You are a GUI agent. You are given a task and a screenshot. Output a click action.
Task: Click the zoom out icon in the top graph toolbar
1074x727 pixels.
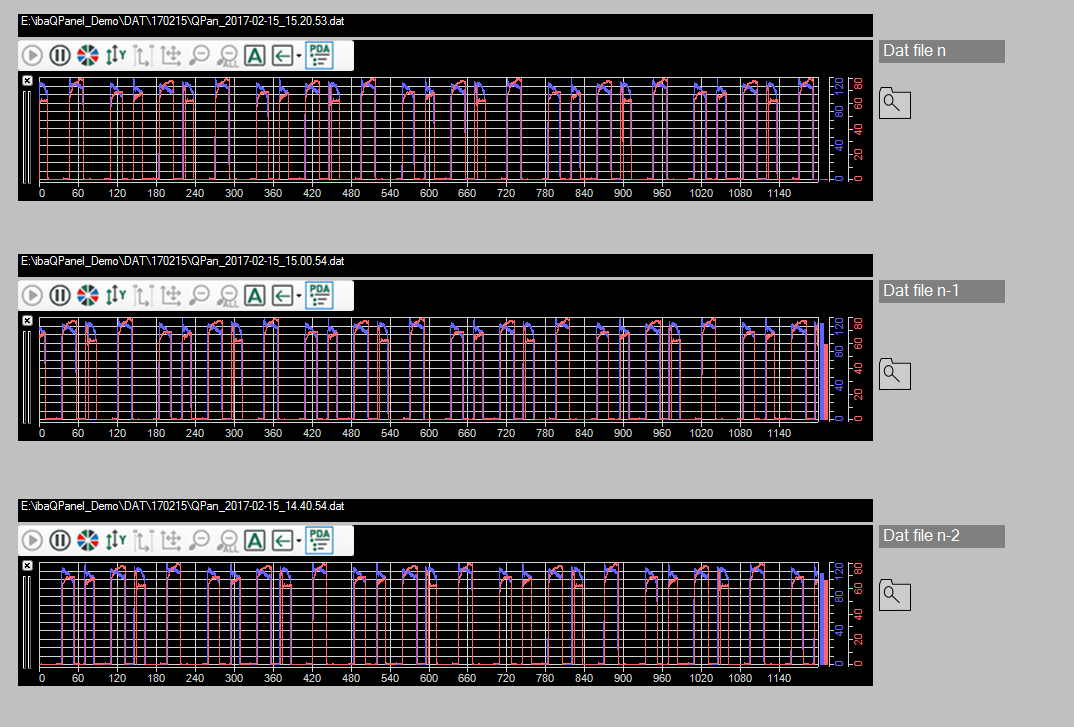click(199, 56)
